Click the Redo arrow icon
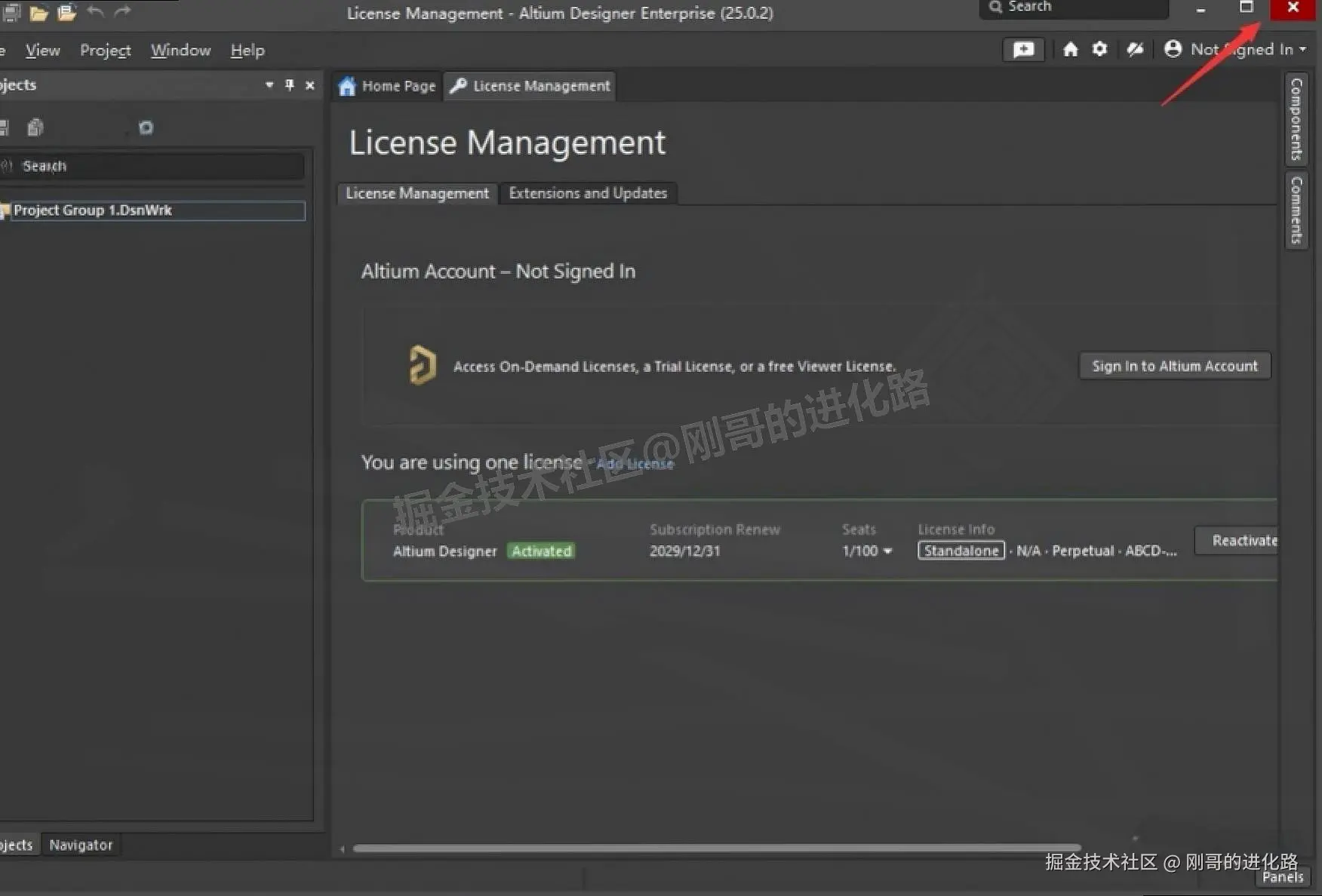The image size is (1322, 896). coord(122,11)
